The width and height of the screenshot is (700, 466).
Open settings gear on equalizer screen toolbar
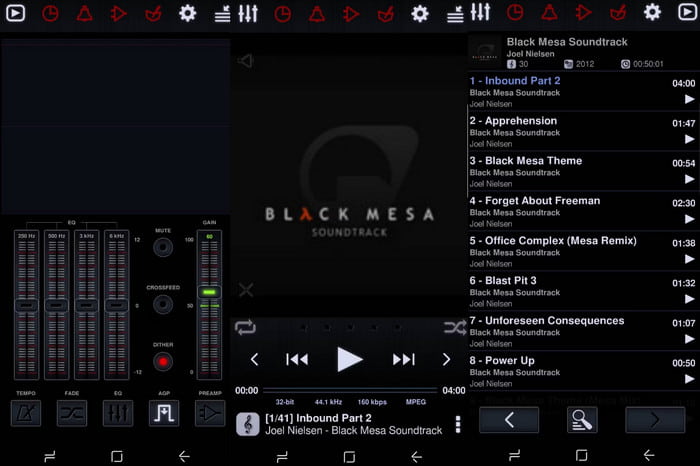click(x=187, y=13)
